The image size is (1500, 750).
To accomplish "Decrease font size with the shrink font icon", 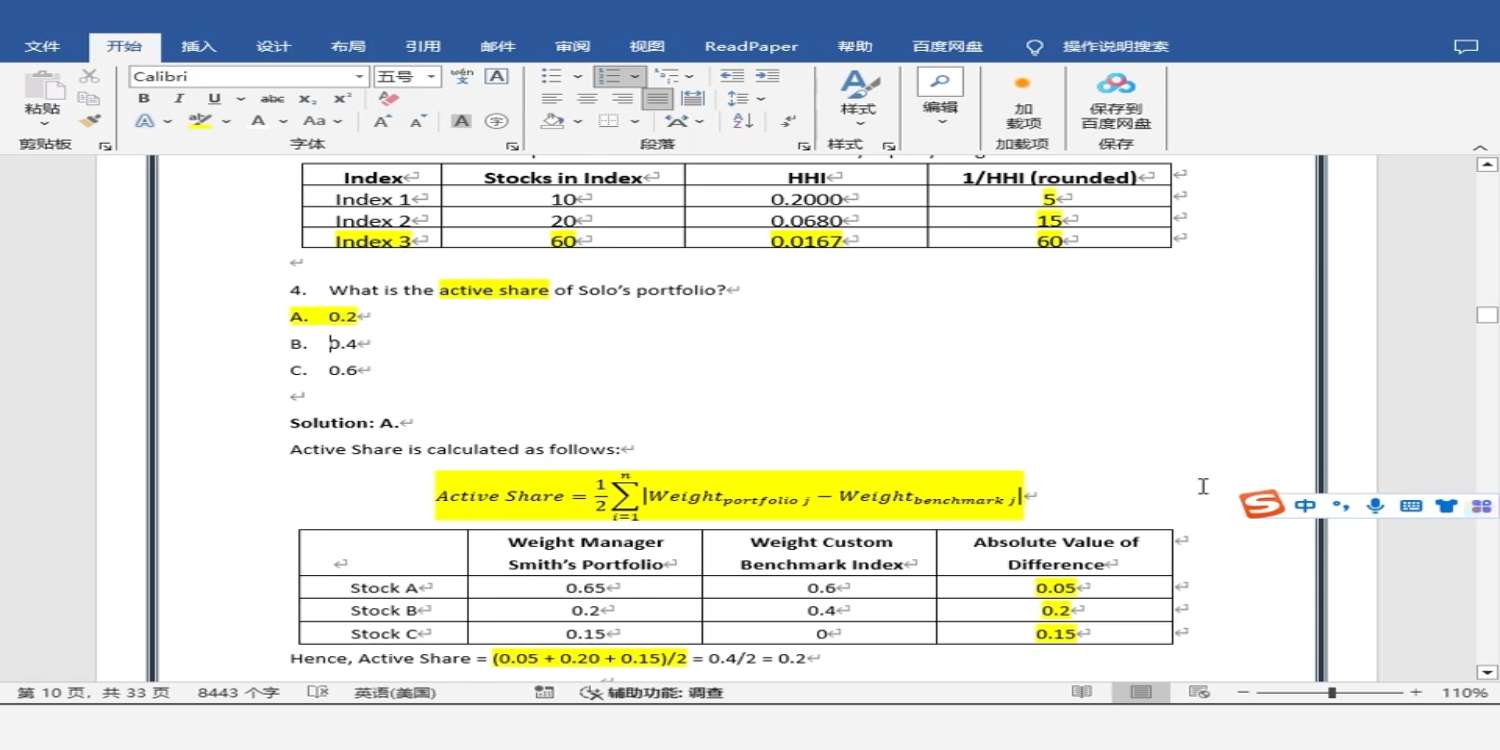I will [418, 121].
